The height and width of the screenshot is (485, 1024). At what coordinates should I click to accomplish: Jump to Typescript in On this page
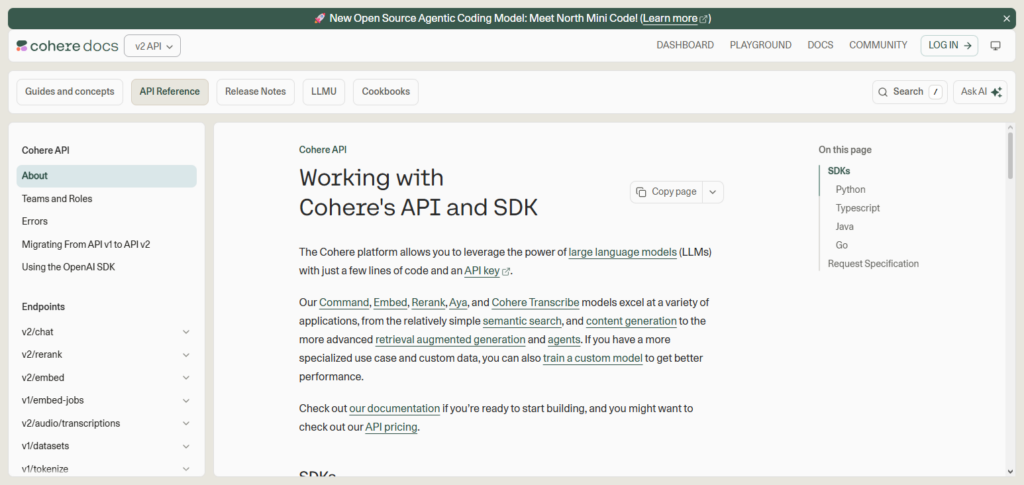pos(857,208)
